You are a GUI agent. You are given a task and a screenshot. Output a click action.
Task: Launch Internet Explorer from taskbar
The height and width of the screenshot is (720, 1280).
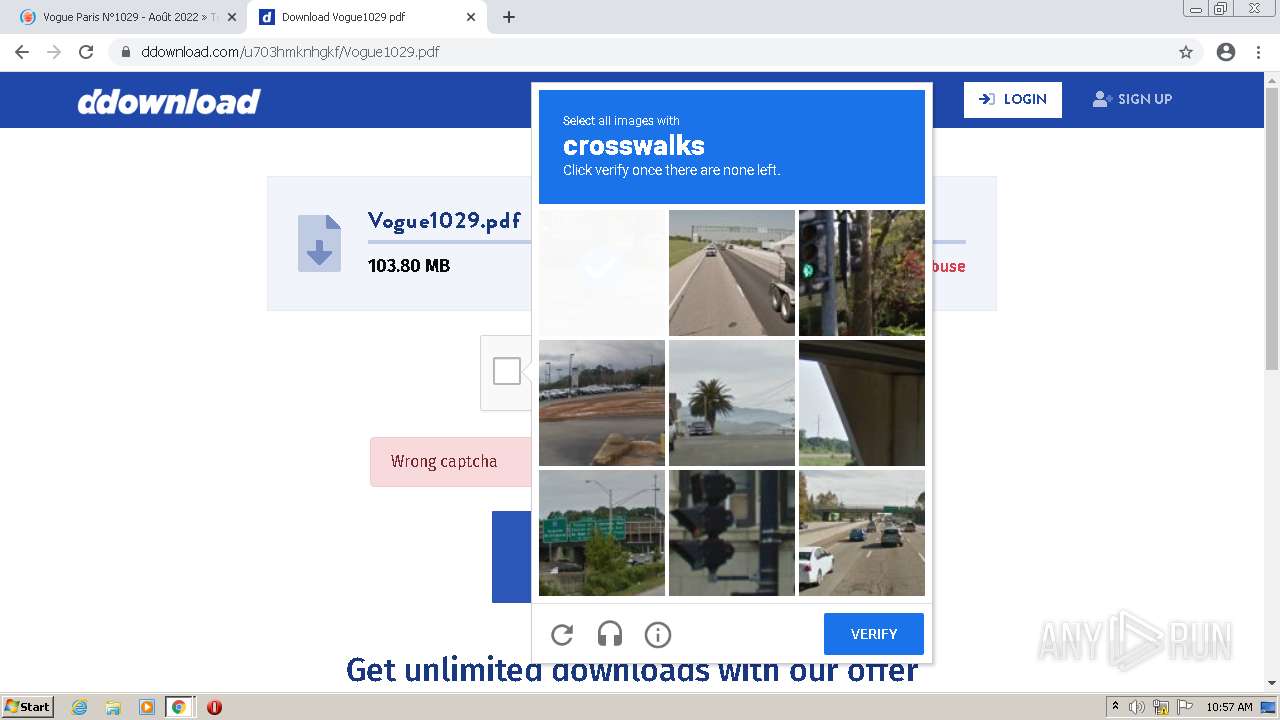(x=80, y=707)
